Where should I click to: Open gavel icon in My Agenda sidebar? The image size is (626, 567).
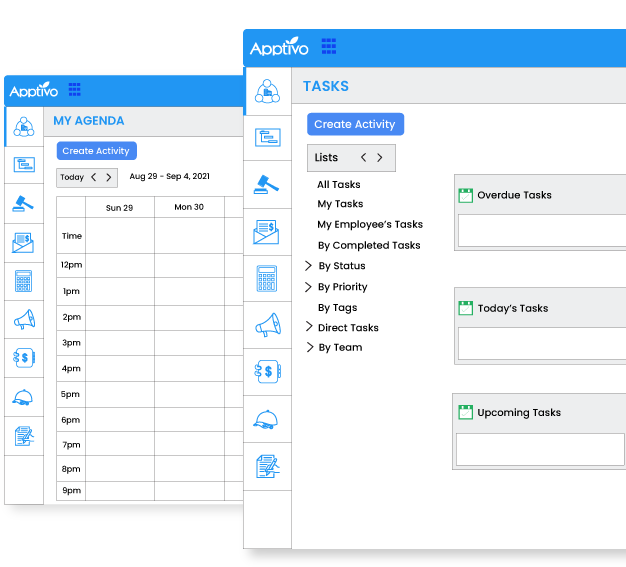[x=23, y=204]
